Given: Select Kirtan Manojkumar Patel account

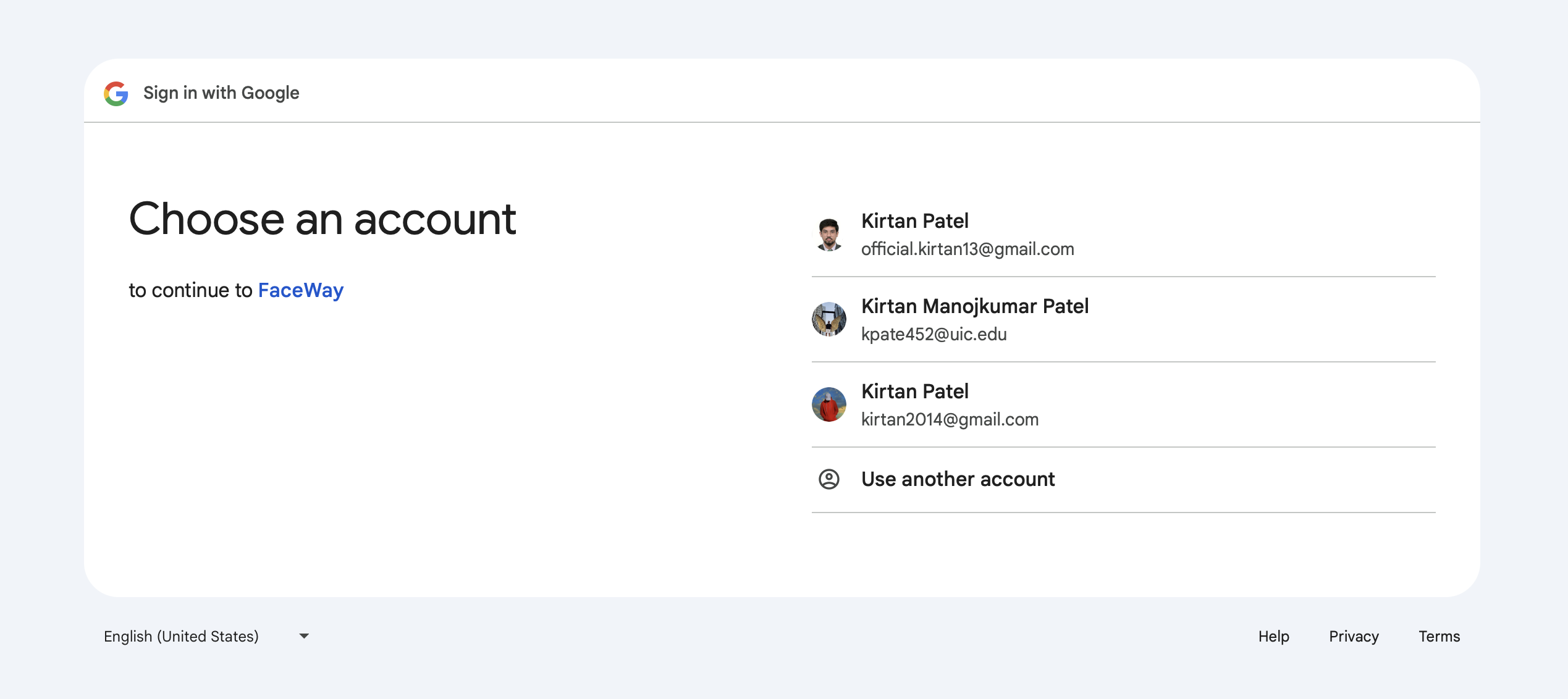Looking at the screenshot, I should tap(974, 306).
